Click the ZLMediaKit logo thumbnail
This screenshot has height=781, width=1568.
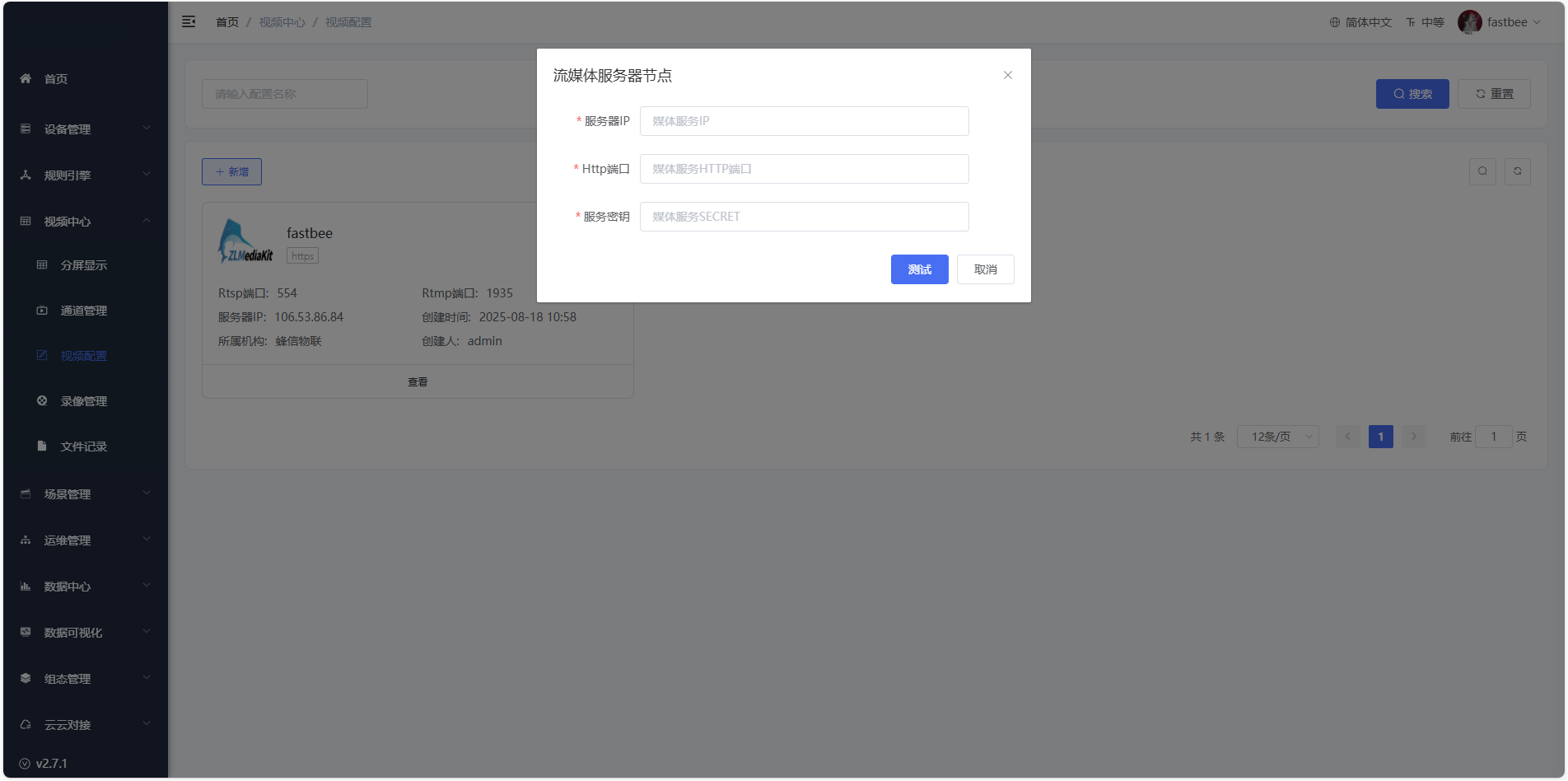pyautogui.click(x=245, y=241)
